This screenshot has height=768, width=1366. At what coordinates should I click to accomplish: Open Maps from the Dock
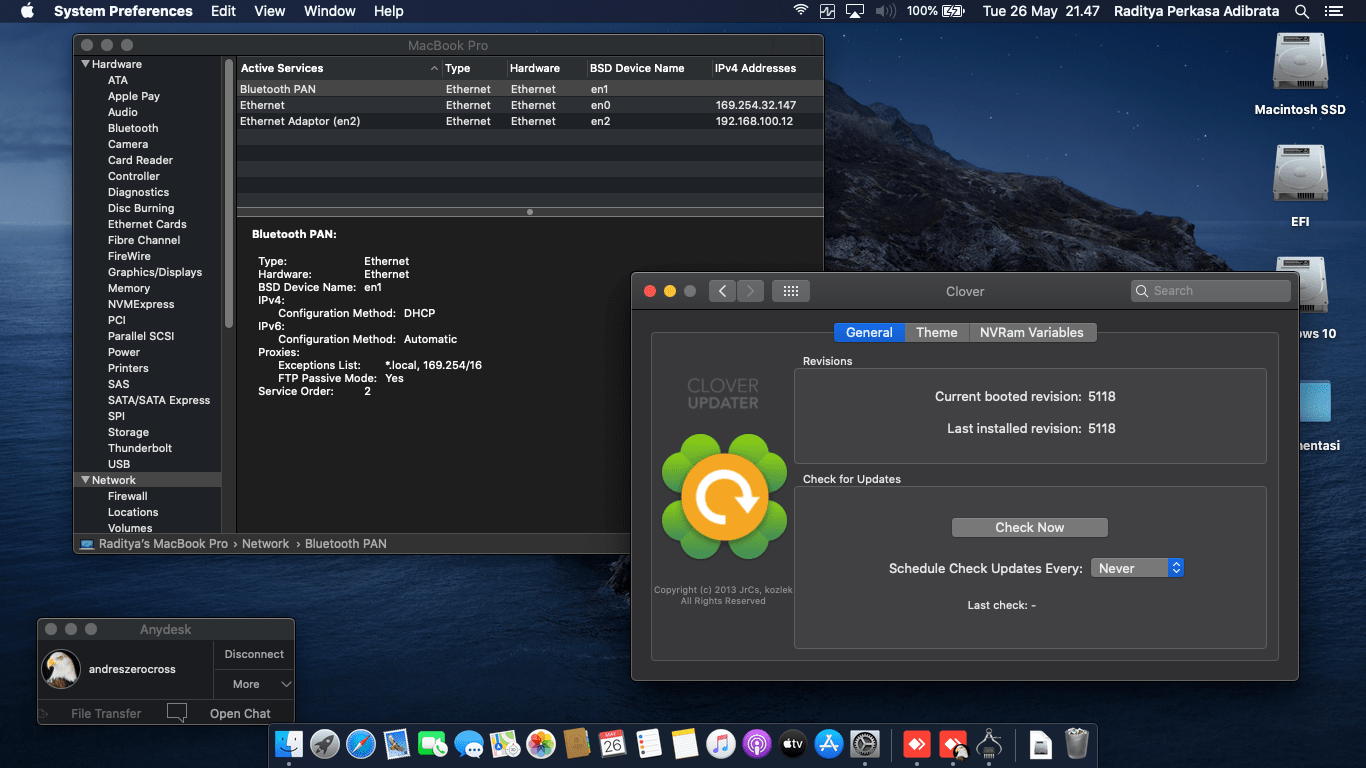click(505, 744)
